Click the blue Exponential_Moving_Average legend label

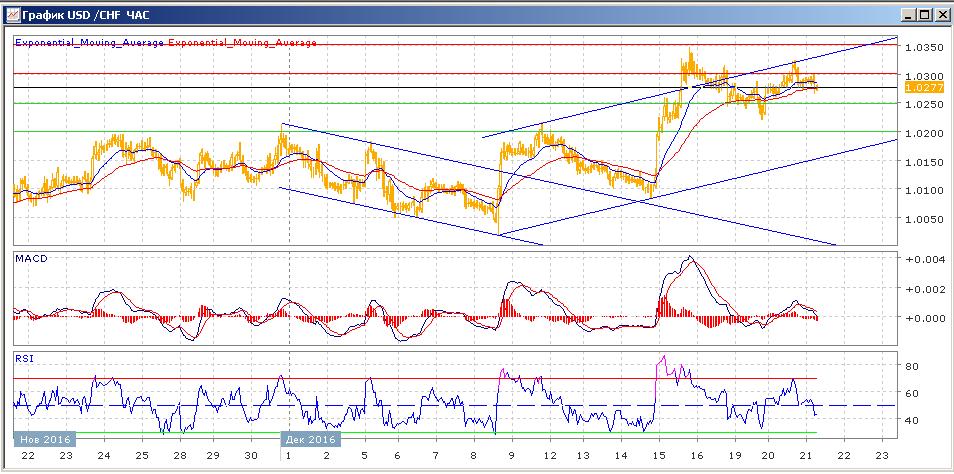tap(89, 43)
